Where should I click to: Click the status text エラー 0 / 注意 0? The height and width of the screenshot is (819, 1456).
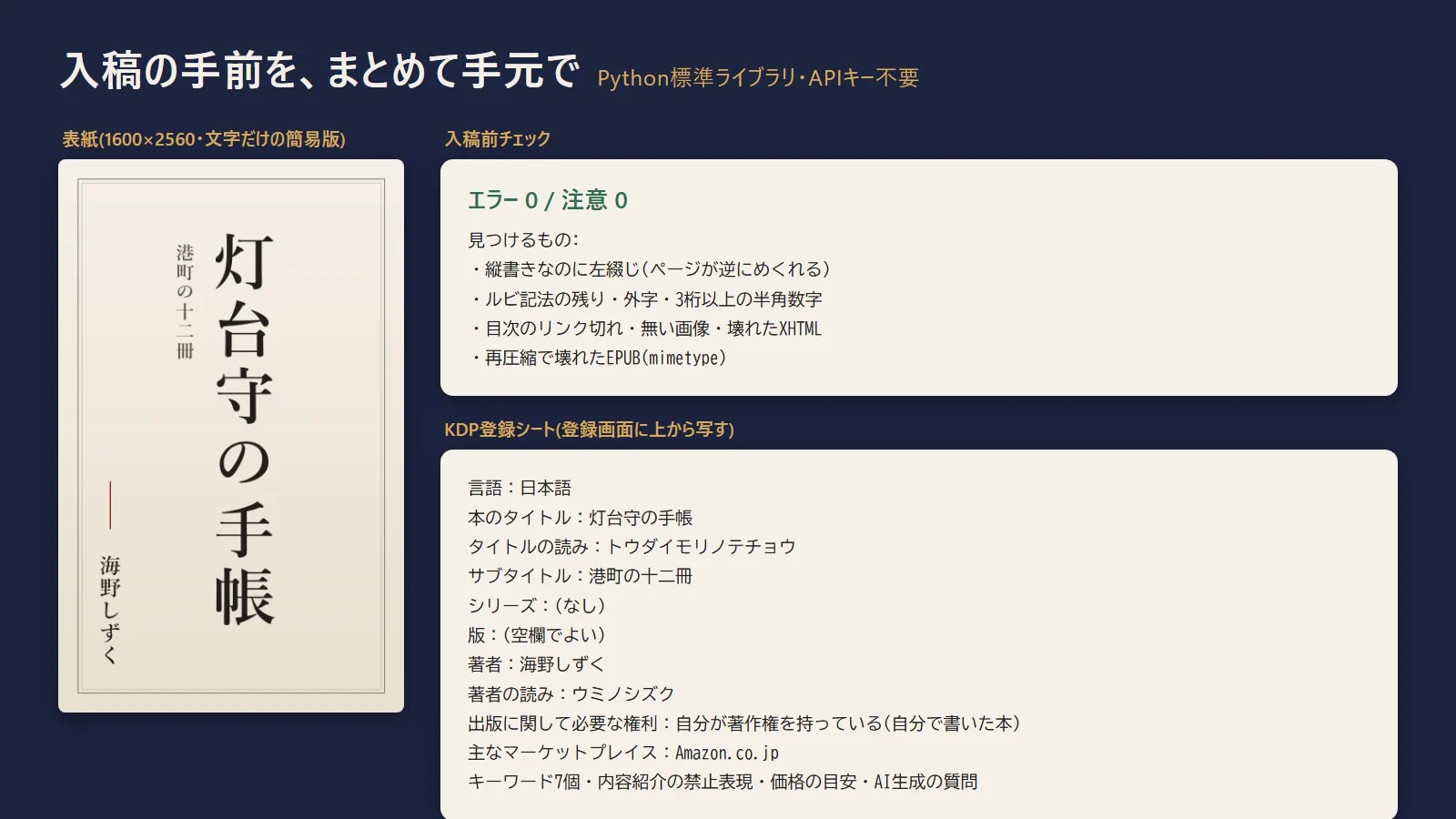(x=548, y=200)
